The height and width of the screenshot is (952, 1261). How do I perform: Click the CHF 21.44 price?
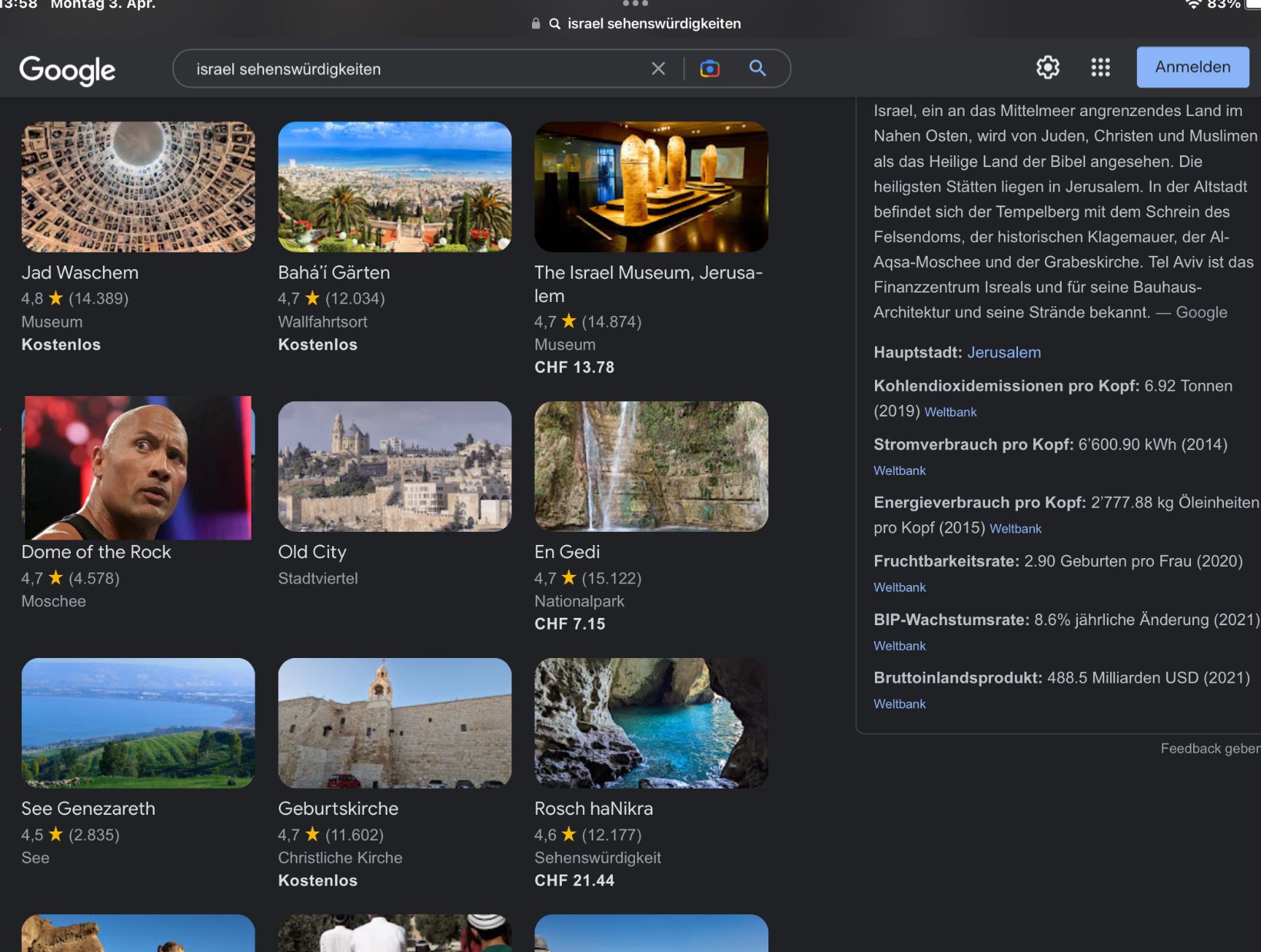point(574,881)
